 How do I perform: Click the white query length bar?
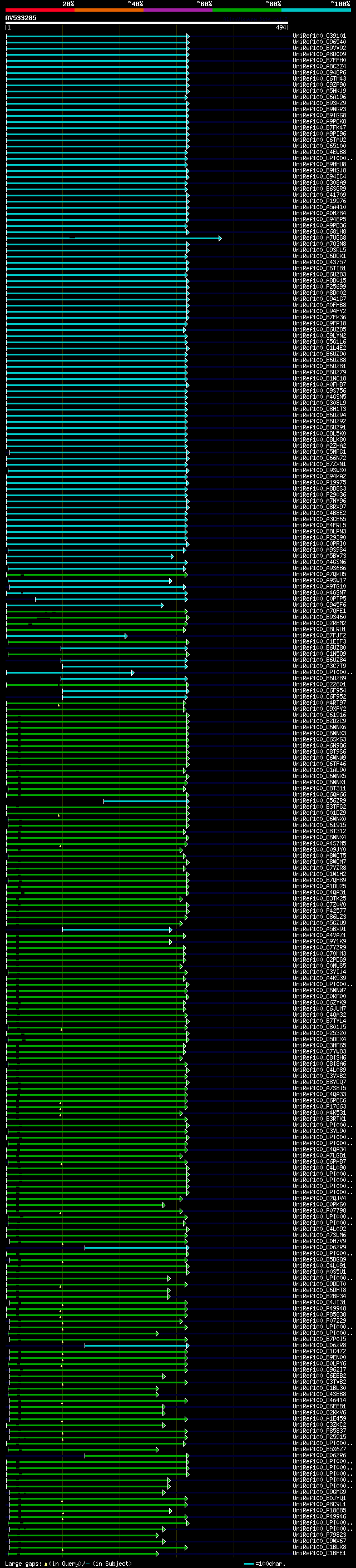click(x=147, y=23)
